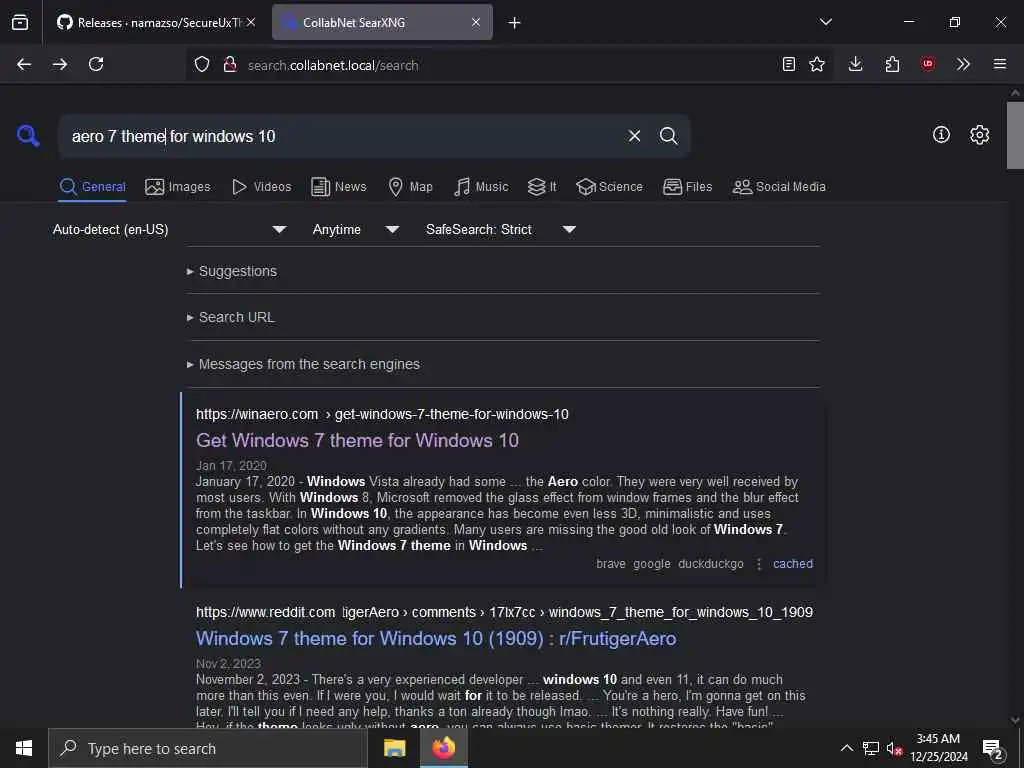
Task: Switch to Releases namazso/SecureUxTheme tab
Action: (x=157, y=22)
